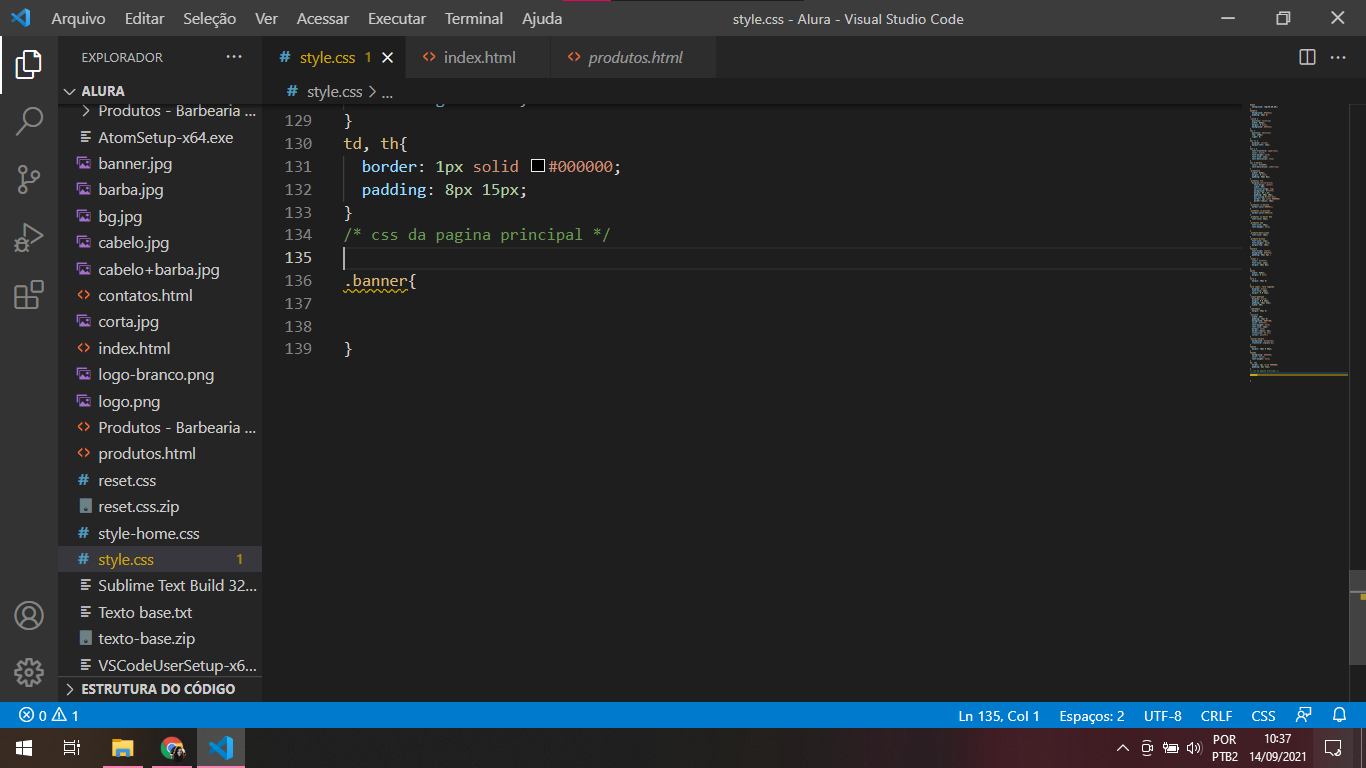Viewport: 1366px width, 768px height.
Task: Open the Extensions view
Action: [29, 295]
